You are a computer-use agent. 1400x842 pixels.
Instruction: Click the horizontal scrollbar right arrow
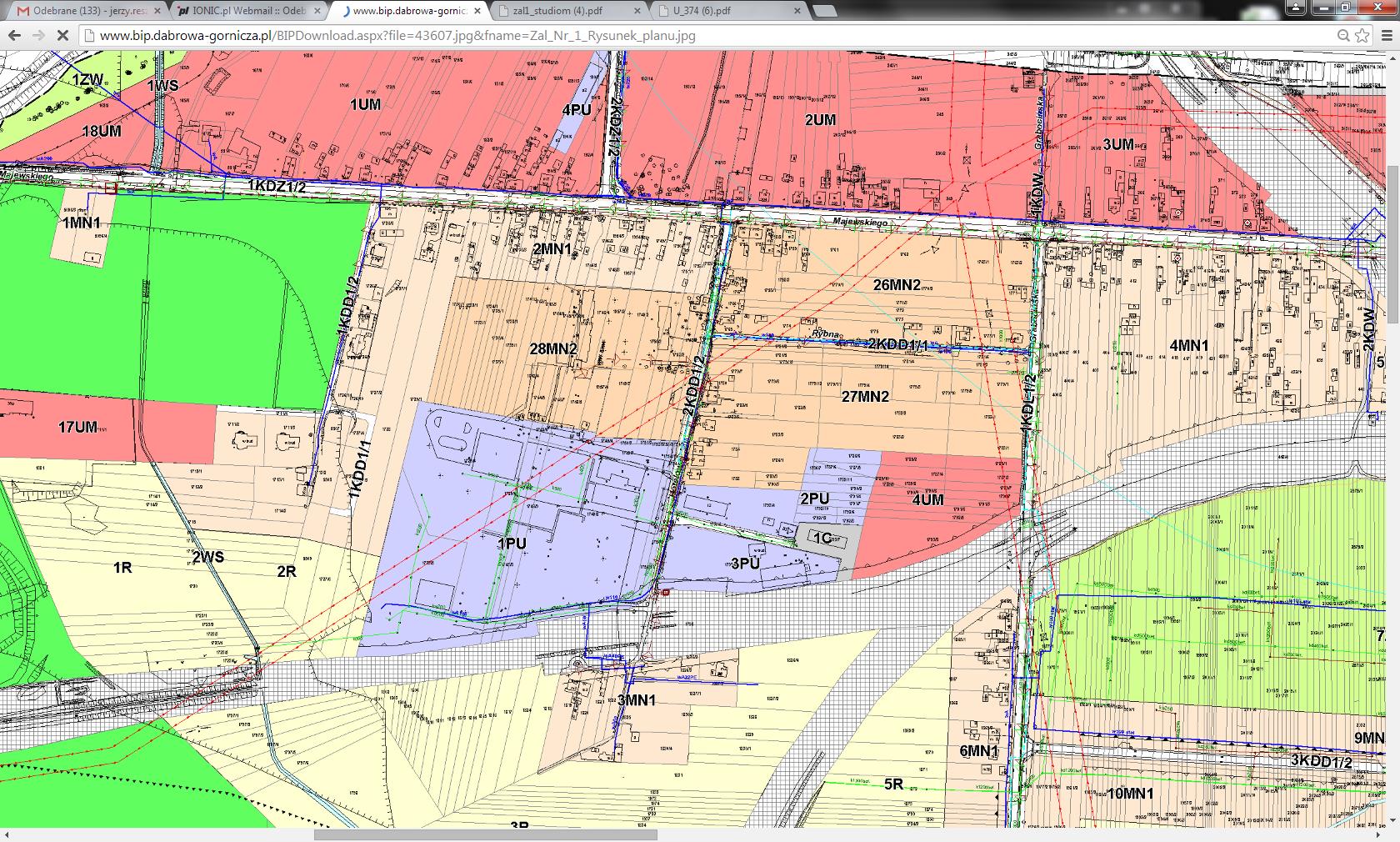pyautogui.click(x=1379, y=834)
